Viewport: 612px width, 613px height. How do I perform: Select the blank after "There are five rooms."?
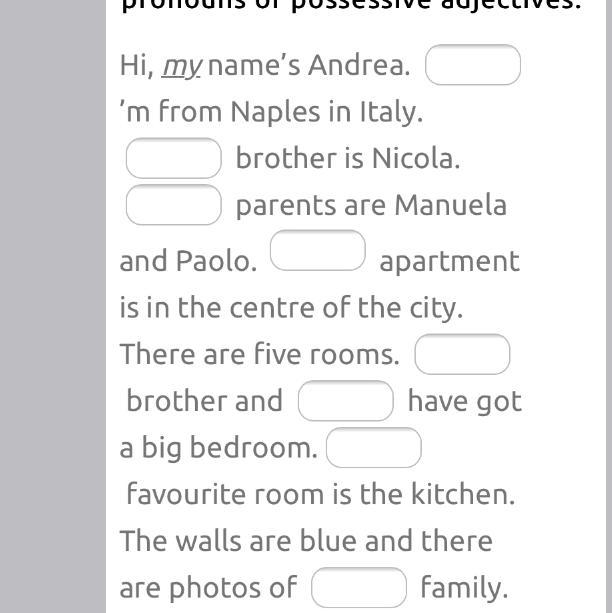coord(462,354)
